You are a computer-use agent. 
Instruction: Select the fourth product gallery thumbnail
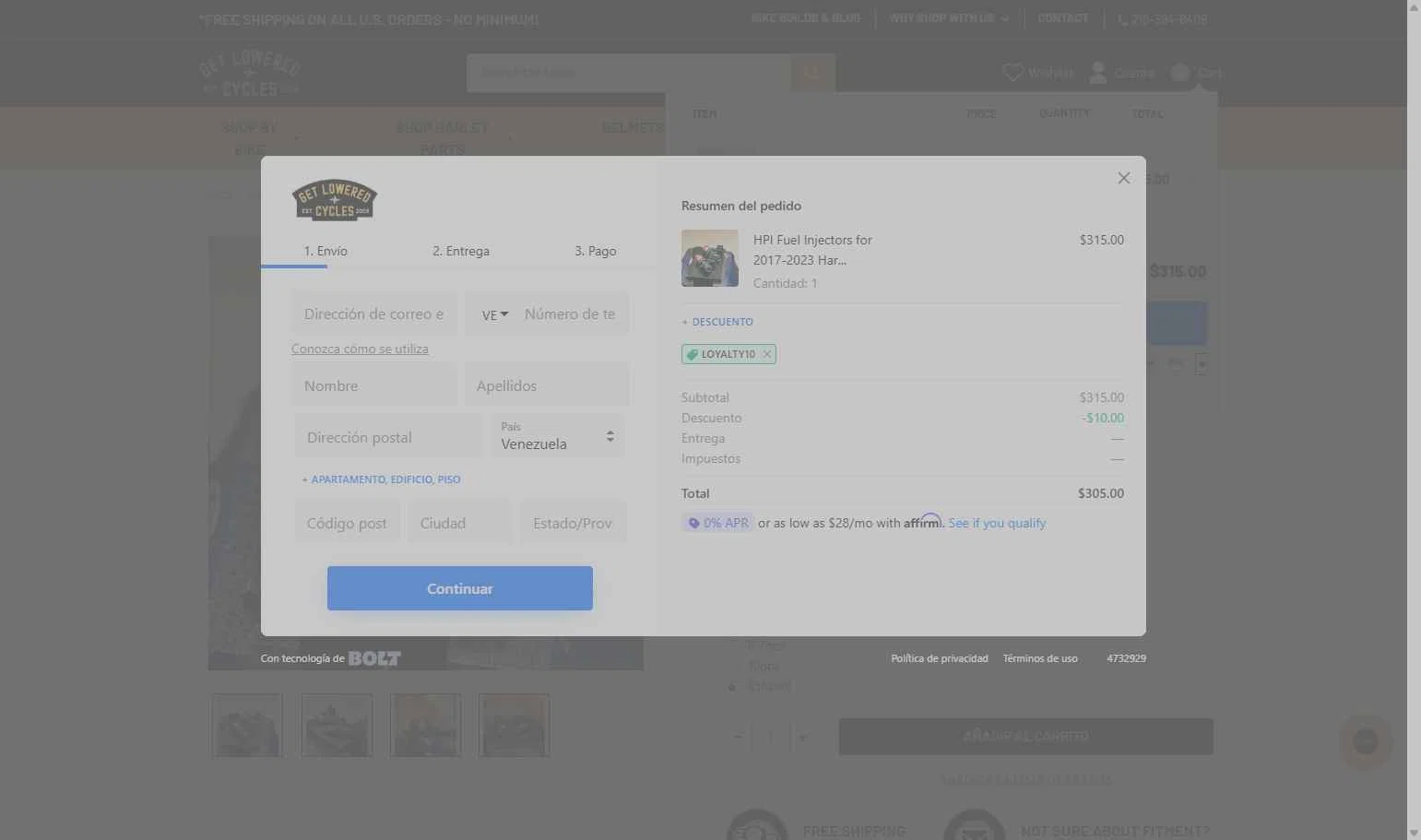tap(514, 726)
